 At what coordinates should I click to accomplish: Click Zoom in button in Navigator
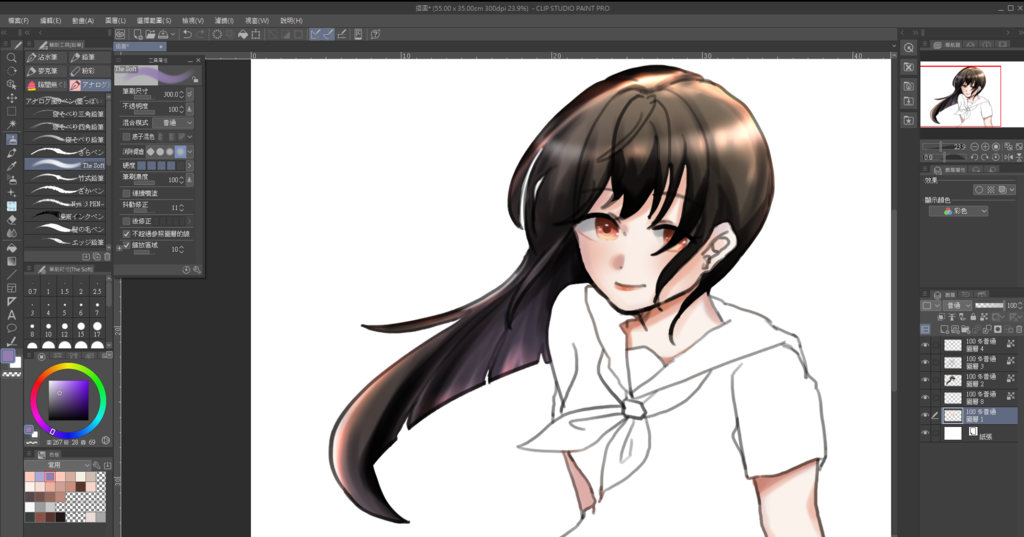click(985, 146)
